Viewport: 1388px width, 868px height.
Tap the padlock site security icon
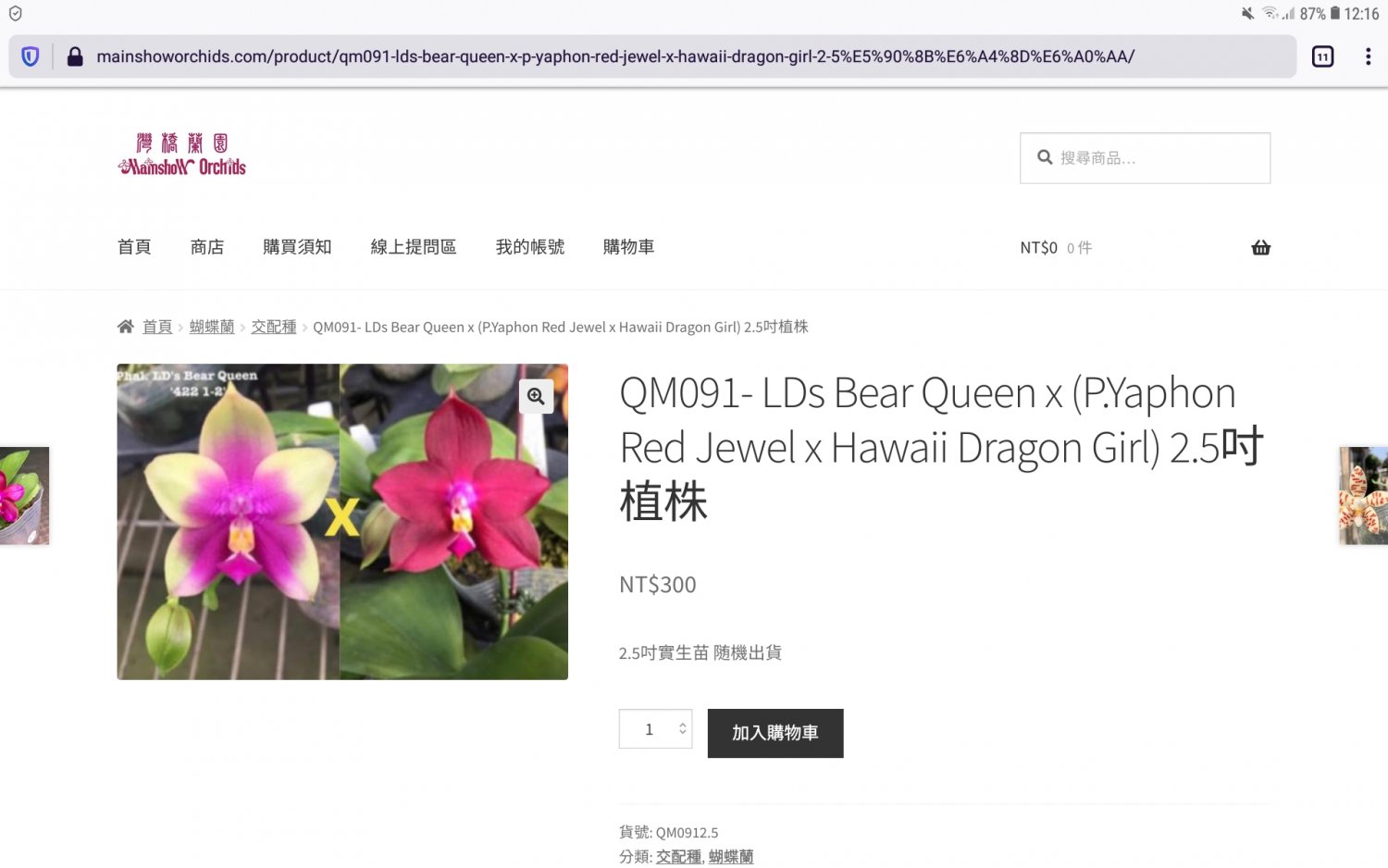[75, 56]
